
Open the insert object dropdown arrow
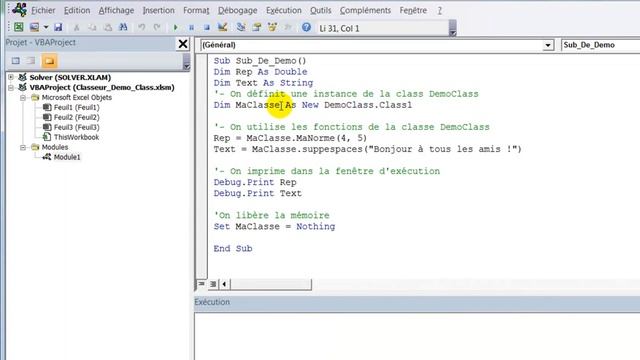46,27
